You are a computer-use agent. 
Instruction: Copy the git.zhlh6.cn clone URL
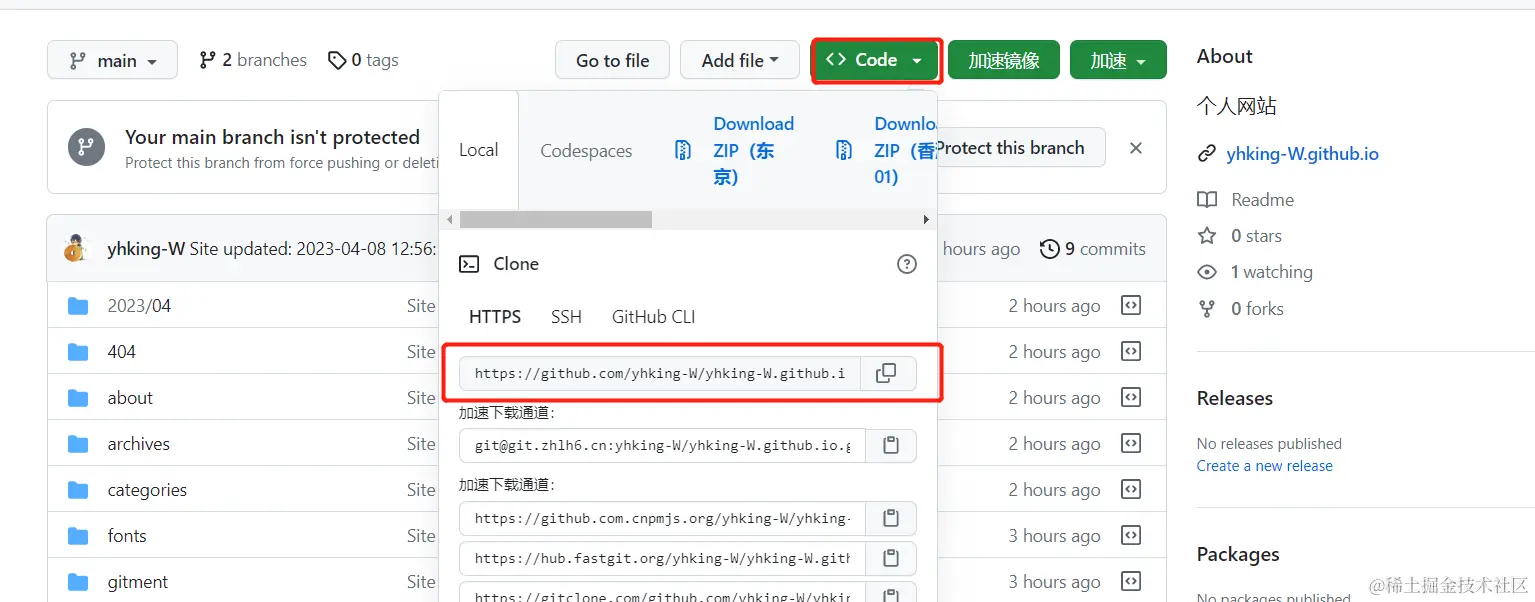tap(891, 445)
